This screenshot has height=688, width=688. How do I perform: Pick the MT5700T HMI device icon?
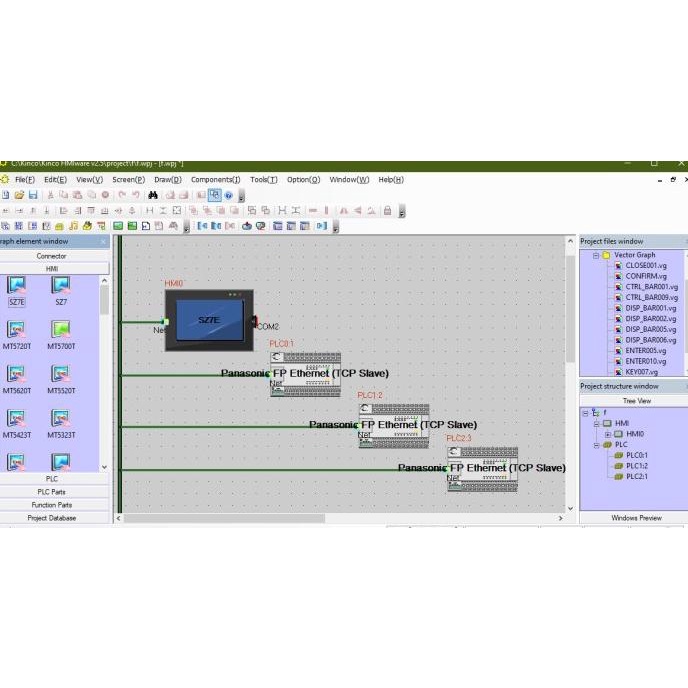tap(61, 330)
